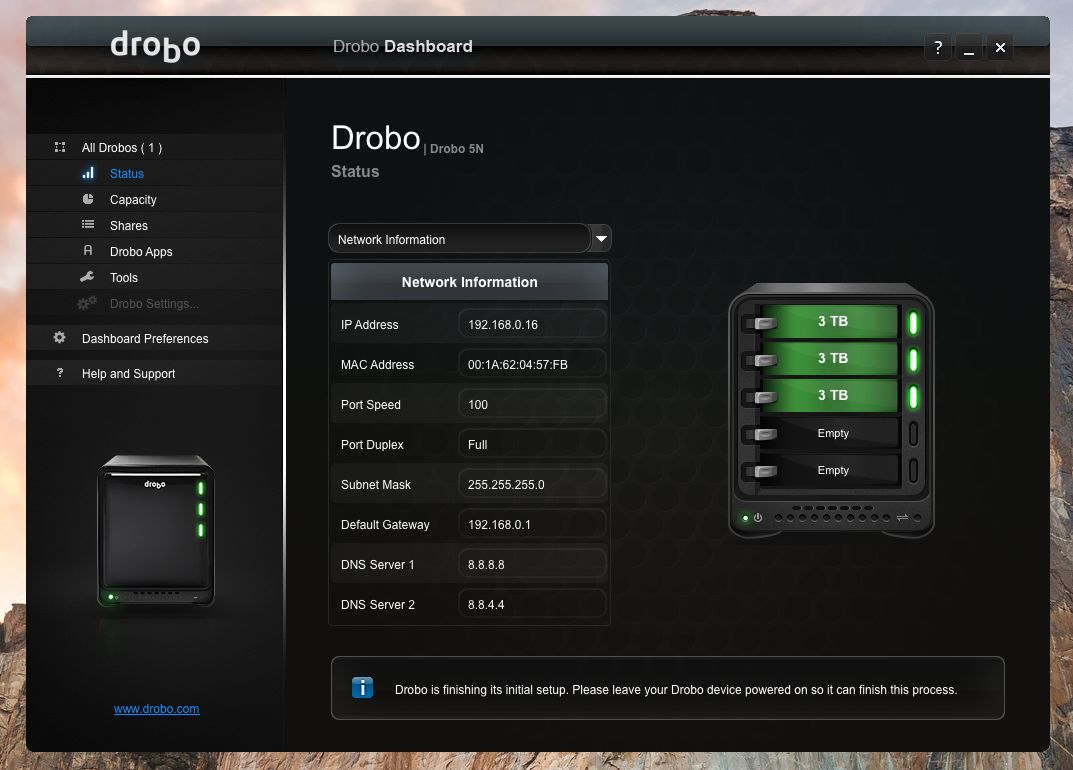Select the first 3 TB drive bay

pyautogui.click(x=832, y=322)
